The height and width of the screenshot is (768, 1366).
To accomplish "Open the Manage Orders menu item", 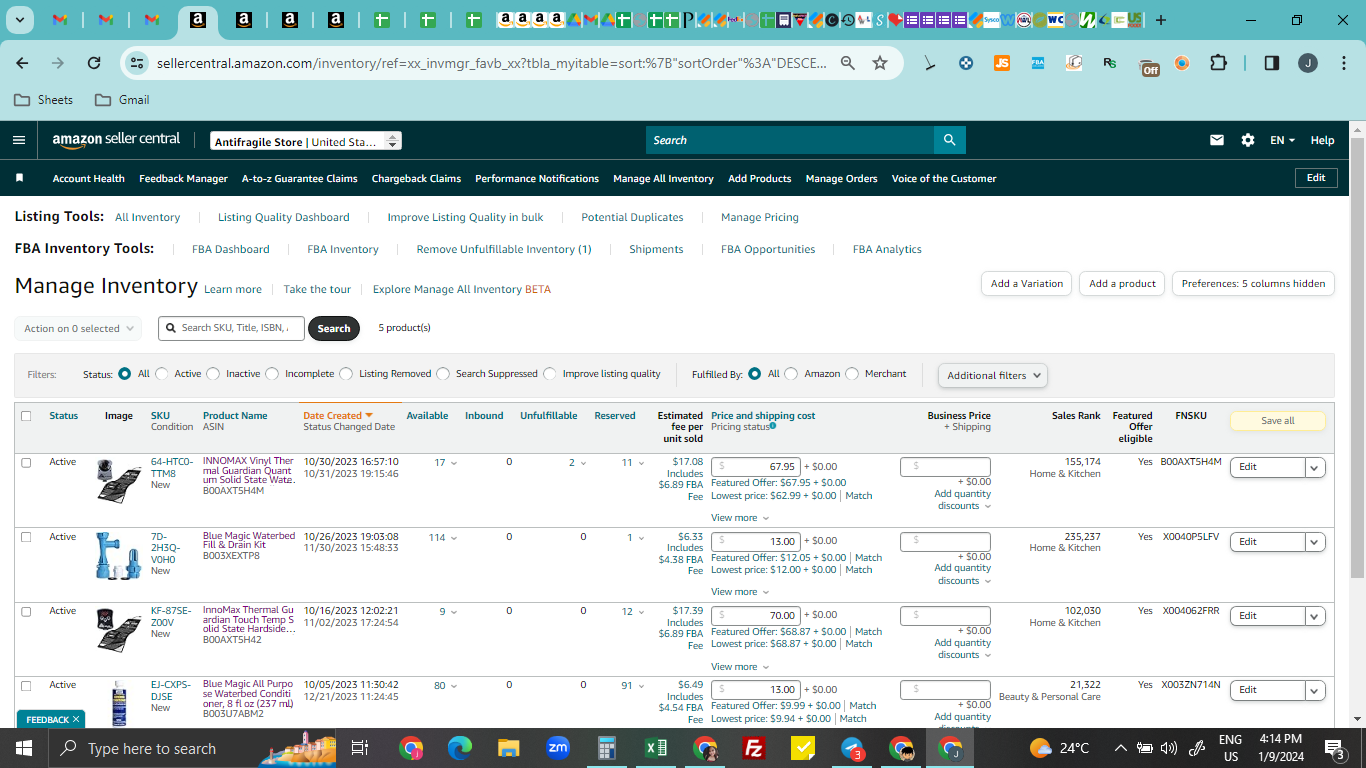I will (841, 178).
